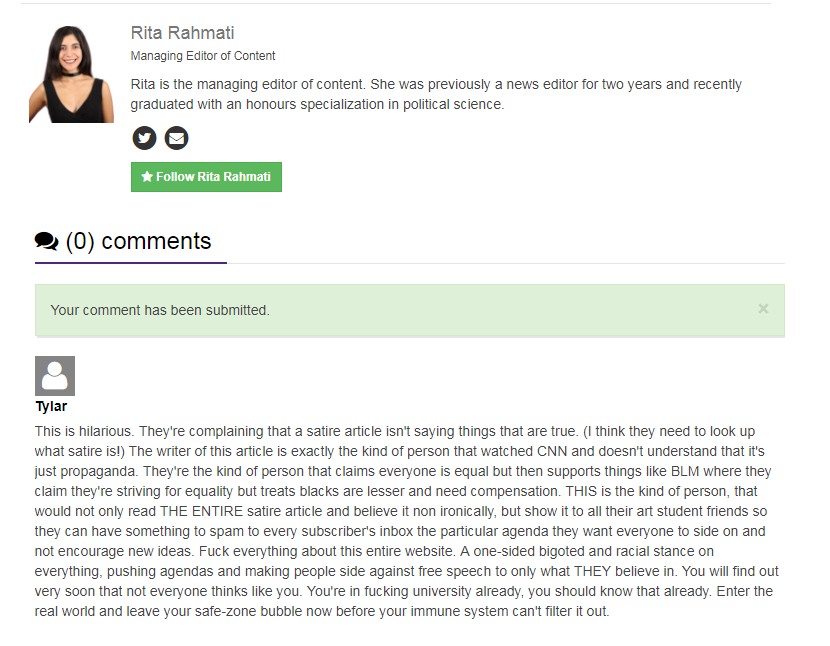Open Rita Rahmati's Twitter profile icon
Screen dimensions: 830x646
click(x=144, y=138)
